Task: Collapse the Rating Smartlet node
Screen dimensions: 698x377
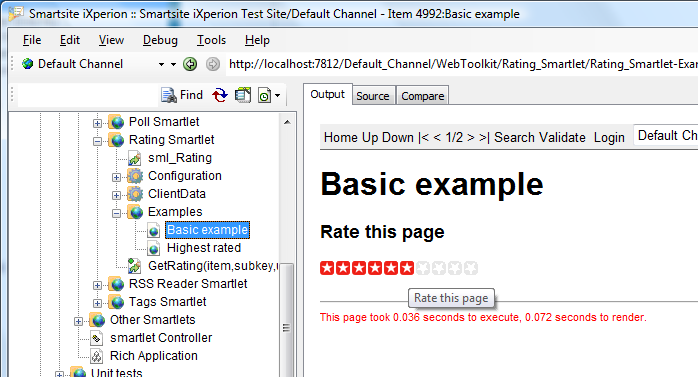Action: [x=97, y=141]
